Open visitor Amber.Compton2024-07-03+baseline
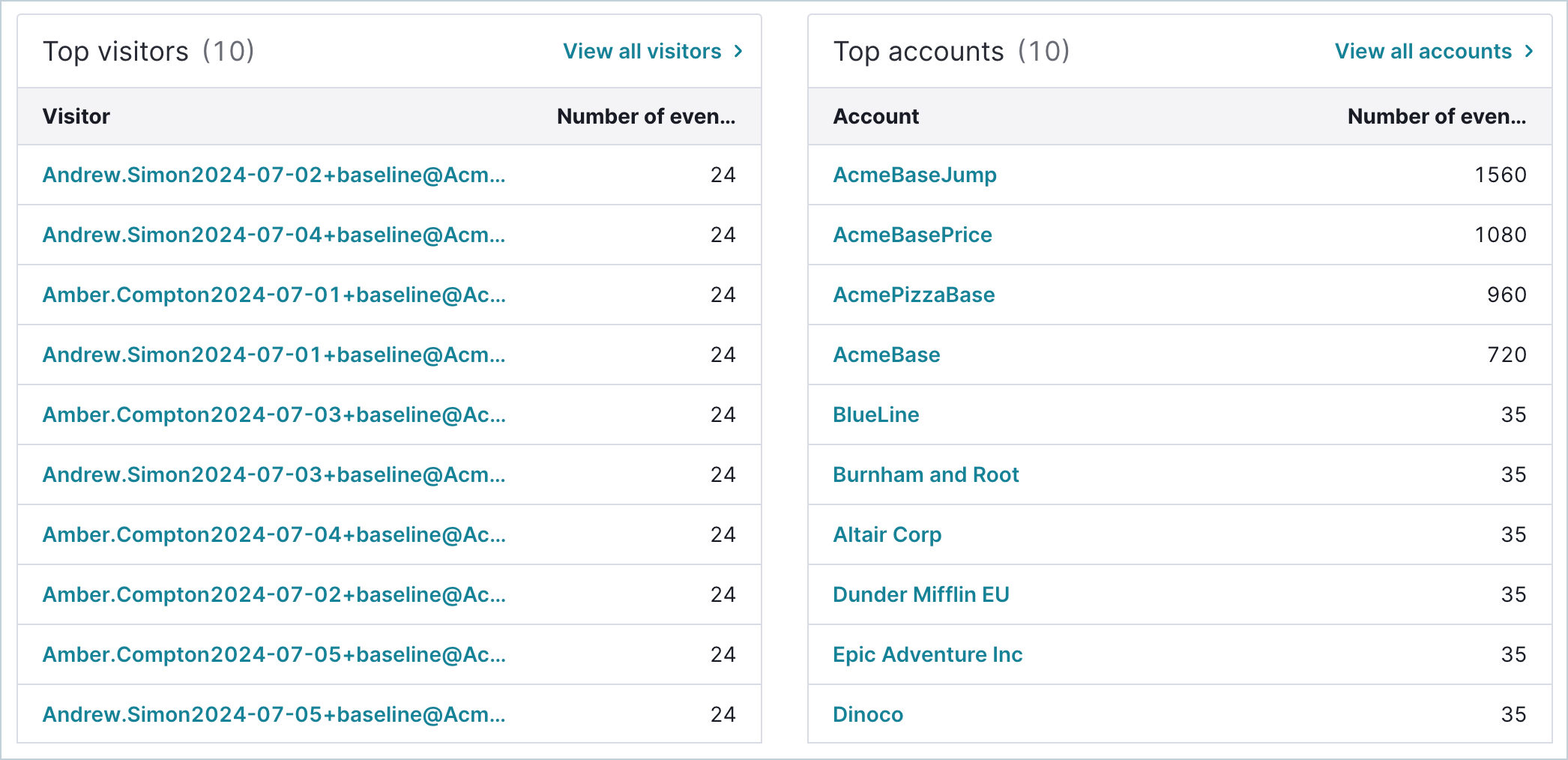This screenshot has height=760, width=1568. pos(274,414)
